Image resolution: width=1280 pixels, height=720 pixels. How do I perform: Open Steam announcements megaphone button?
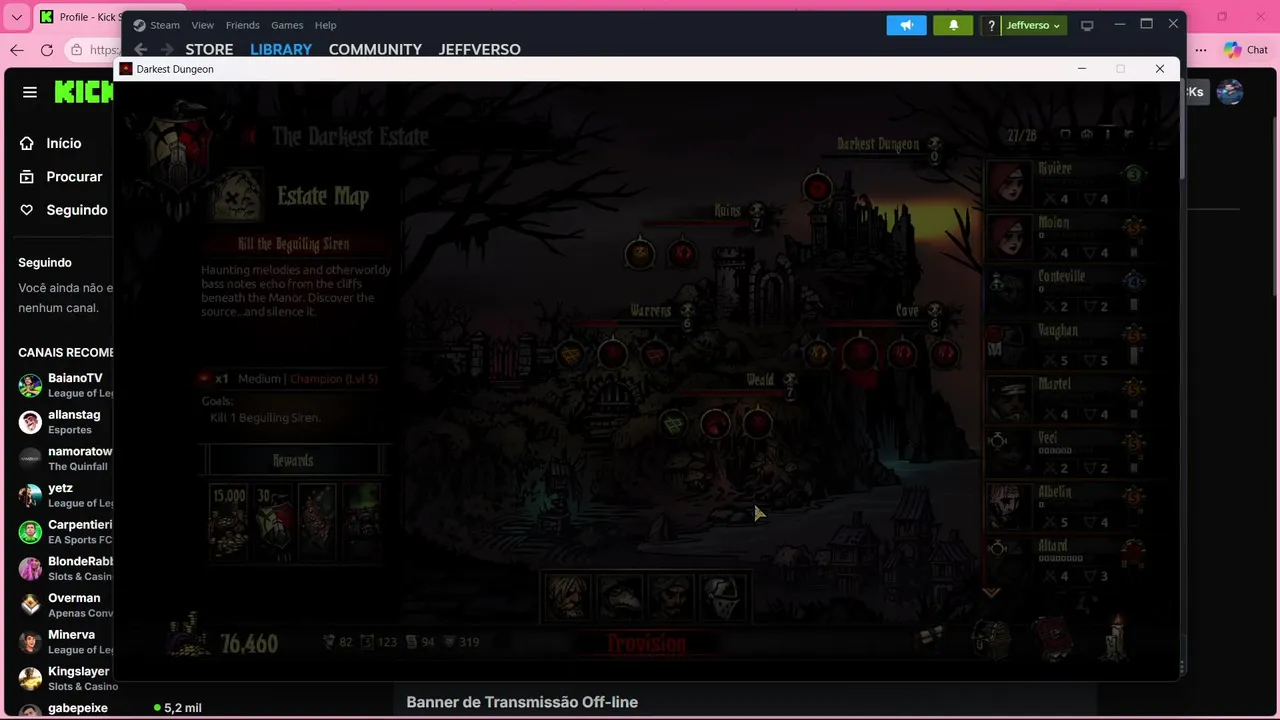907,25
